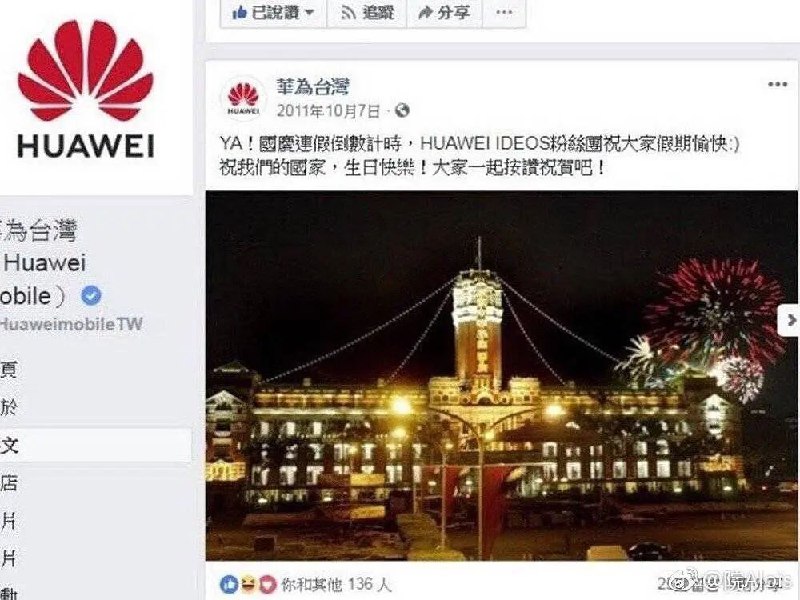Open the Presidential Office fireworks photo

click(502, 376)
